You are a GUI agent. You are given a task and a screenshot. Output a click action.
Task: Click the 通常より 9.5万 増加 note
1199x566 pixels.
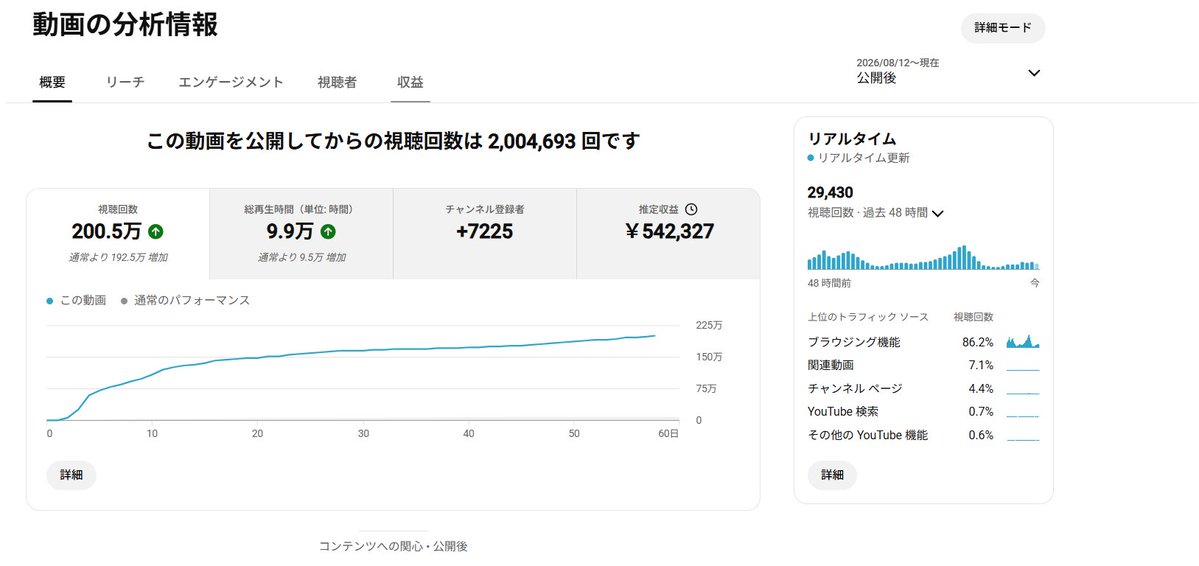click(x=301, y=258)
